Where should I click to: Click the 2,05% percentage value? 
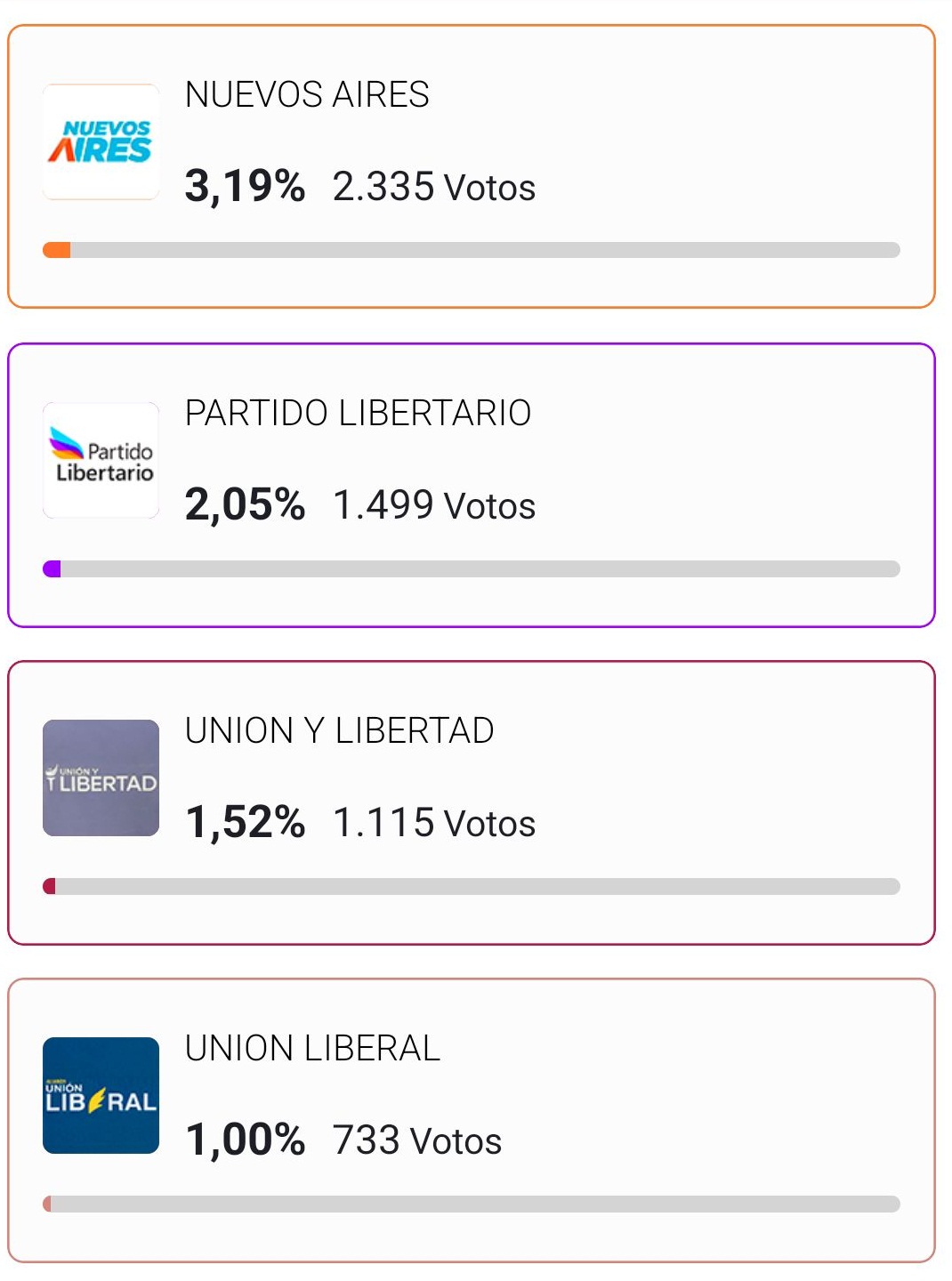[x=245, y=505]
